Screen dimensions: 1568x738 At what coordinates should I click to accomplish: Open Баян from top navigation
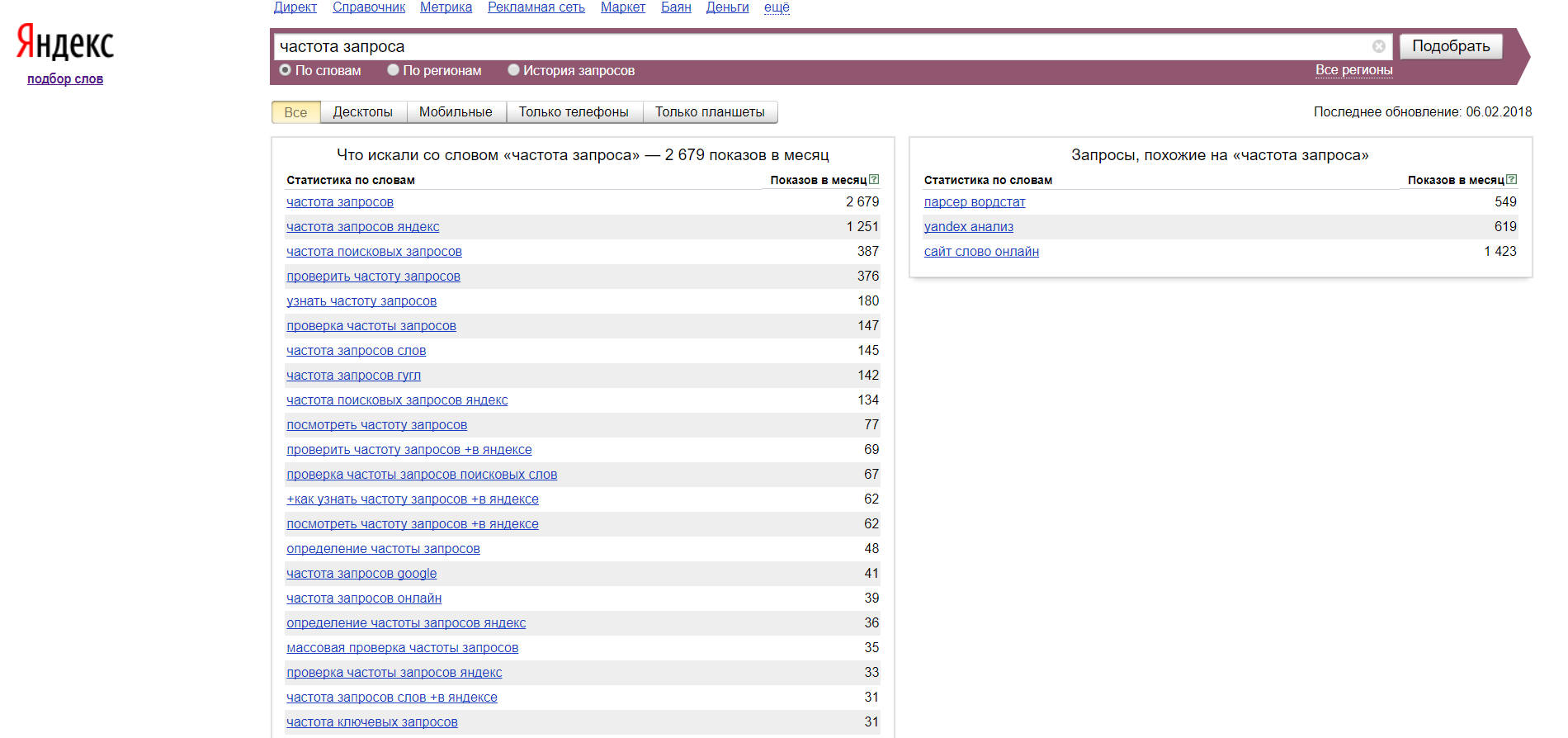click(676, 7)
